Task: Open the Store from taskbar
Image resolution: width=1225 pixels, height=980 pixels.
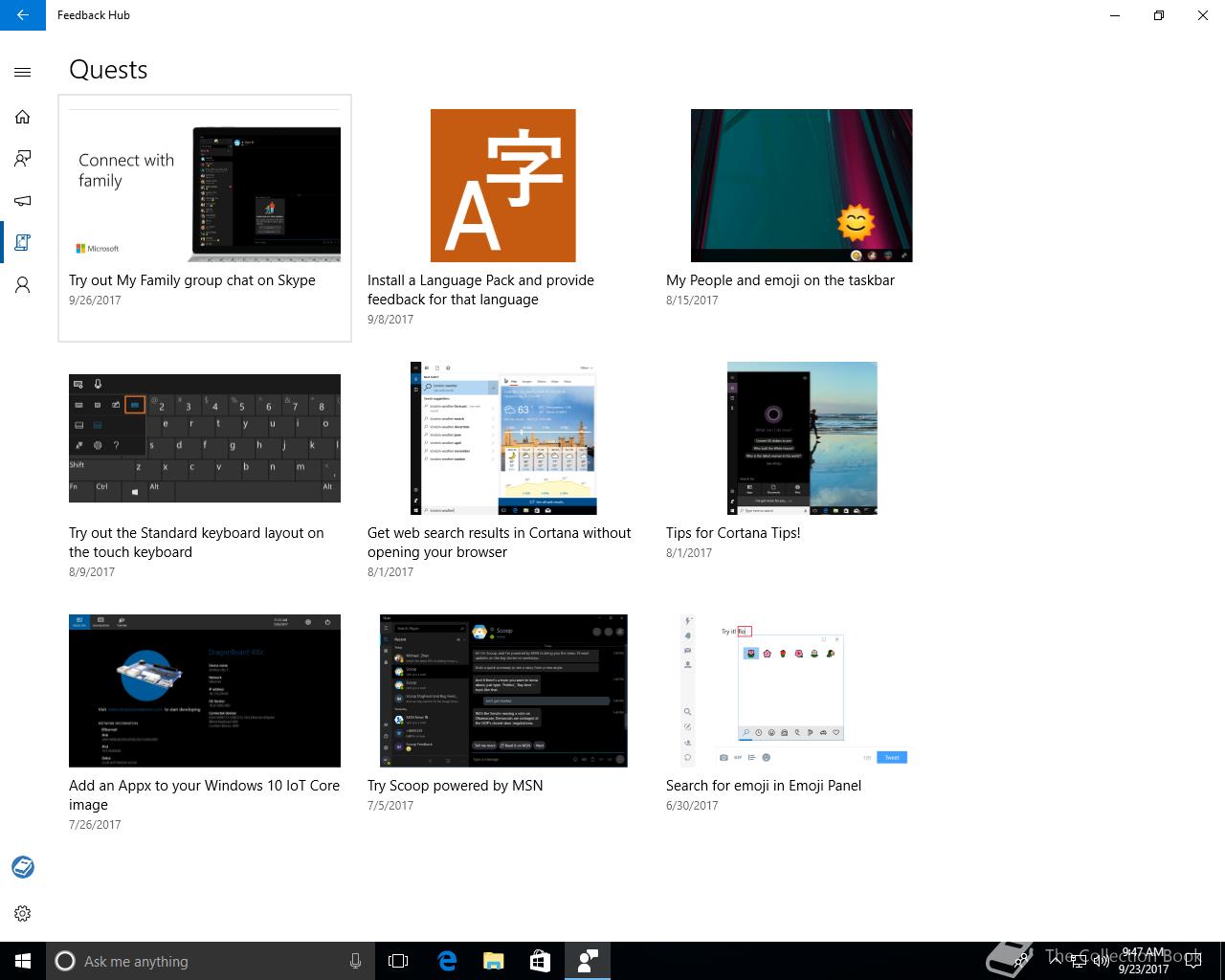Action: [540, 961]
